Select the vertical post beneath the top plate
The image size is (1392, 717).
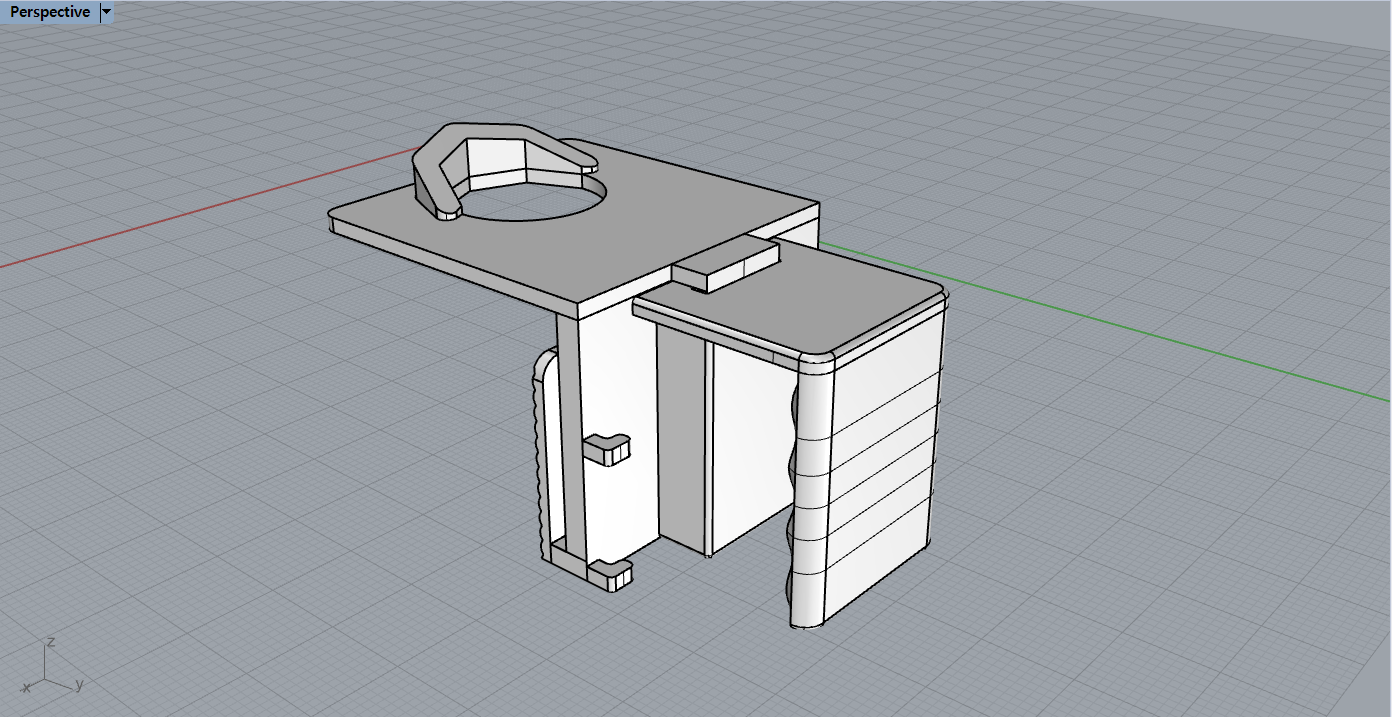(570, 430)
